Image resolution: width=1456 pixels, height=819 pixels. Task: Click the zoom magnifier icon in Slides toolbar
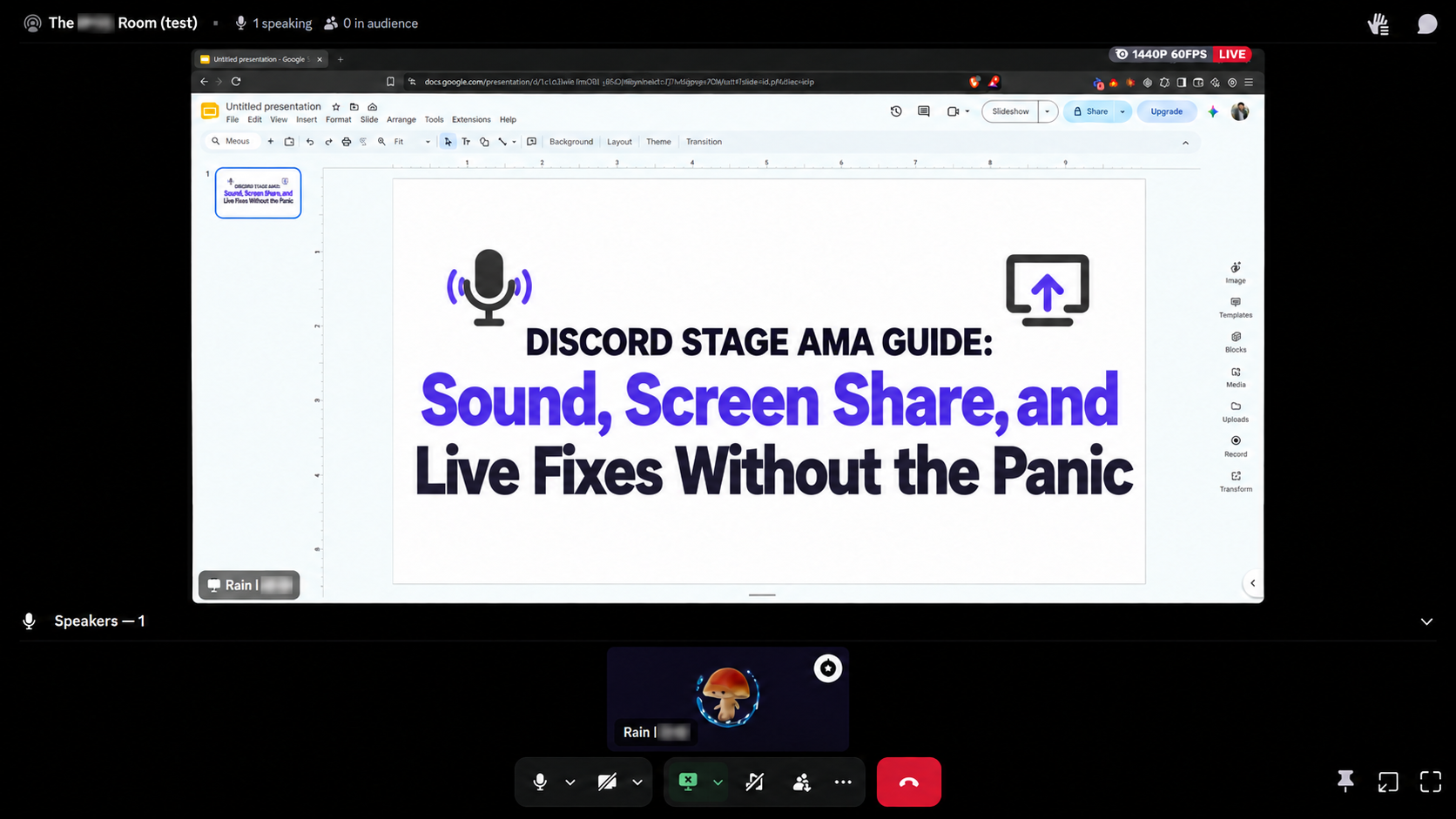[381, 142]
